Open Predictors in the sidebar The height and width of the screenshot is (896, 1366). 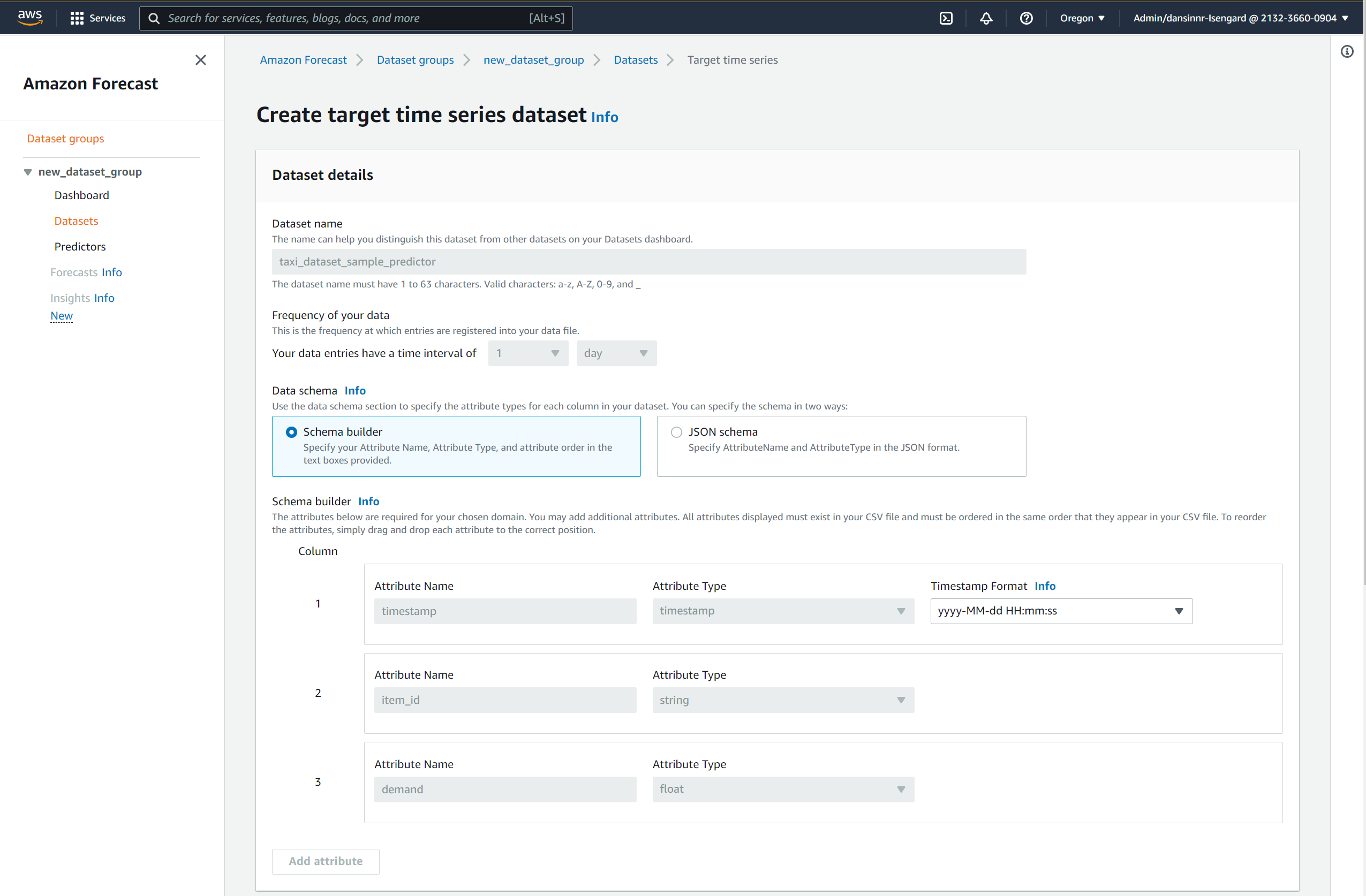[x=80, y=247]
